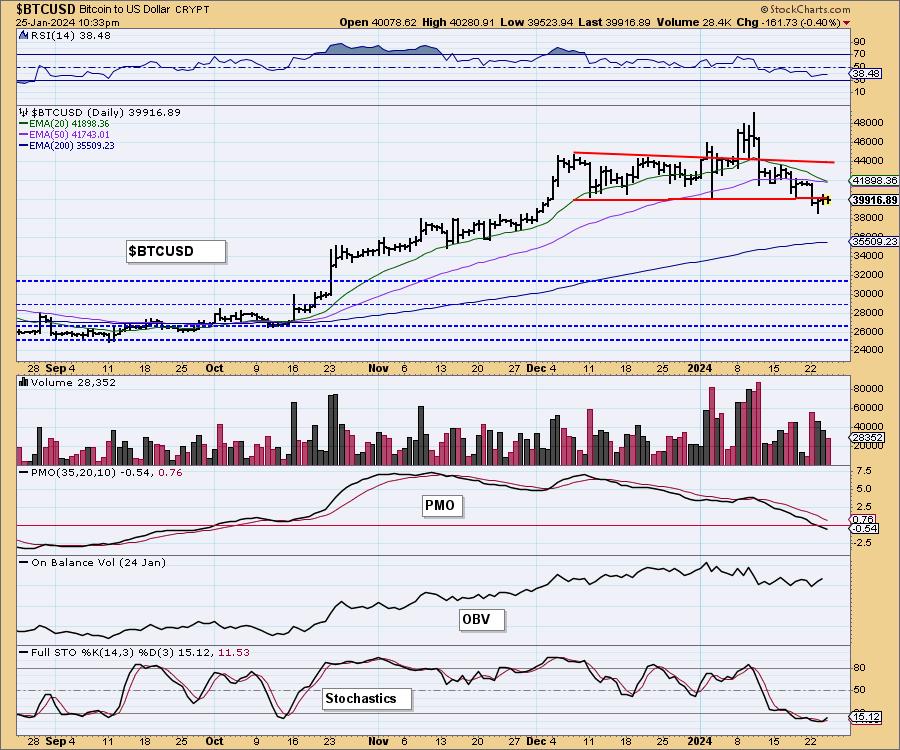Click the Last 39916.89 header value
This screenshot has height=750, width=900.
click(614, 22)
